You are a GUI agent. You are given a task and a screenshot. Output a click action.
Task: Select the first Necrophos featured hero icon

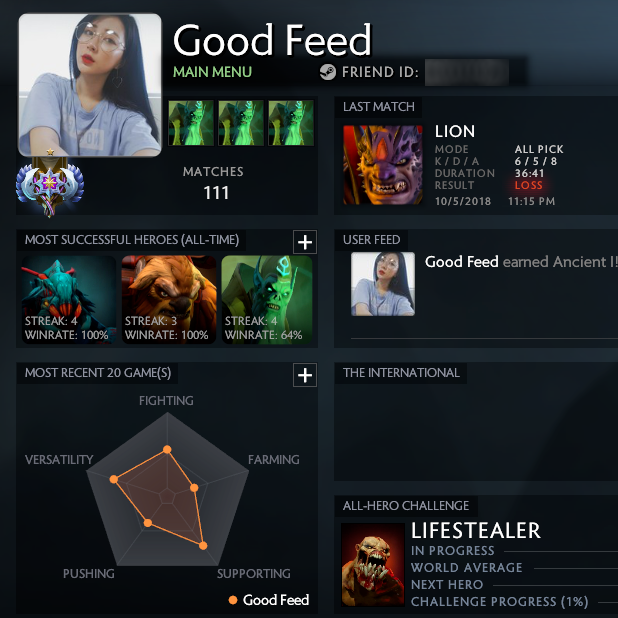(191, 123)
